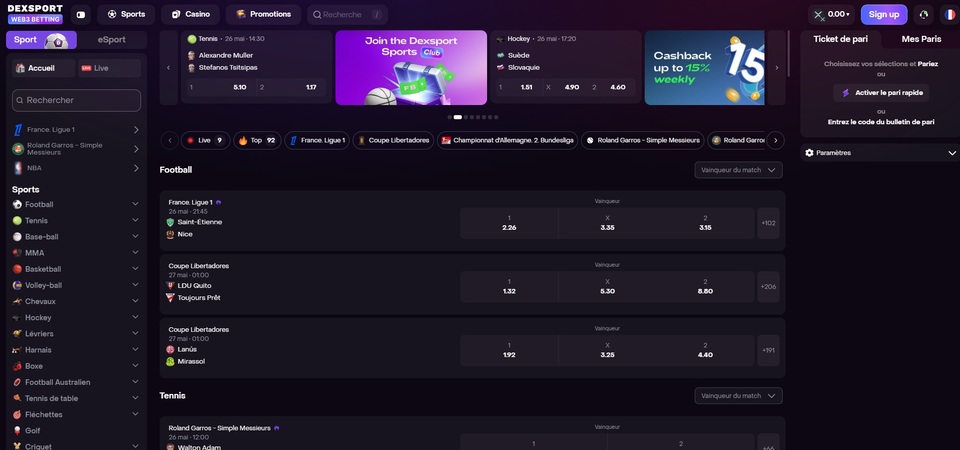Click the Tennis de table paddle icon

tap(17, 398)
